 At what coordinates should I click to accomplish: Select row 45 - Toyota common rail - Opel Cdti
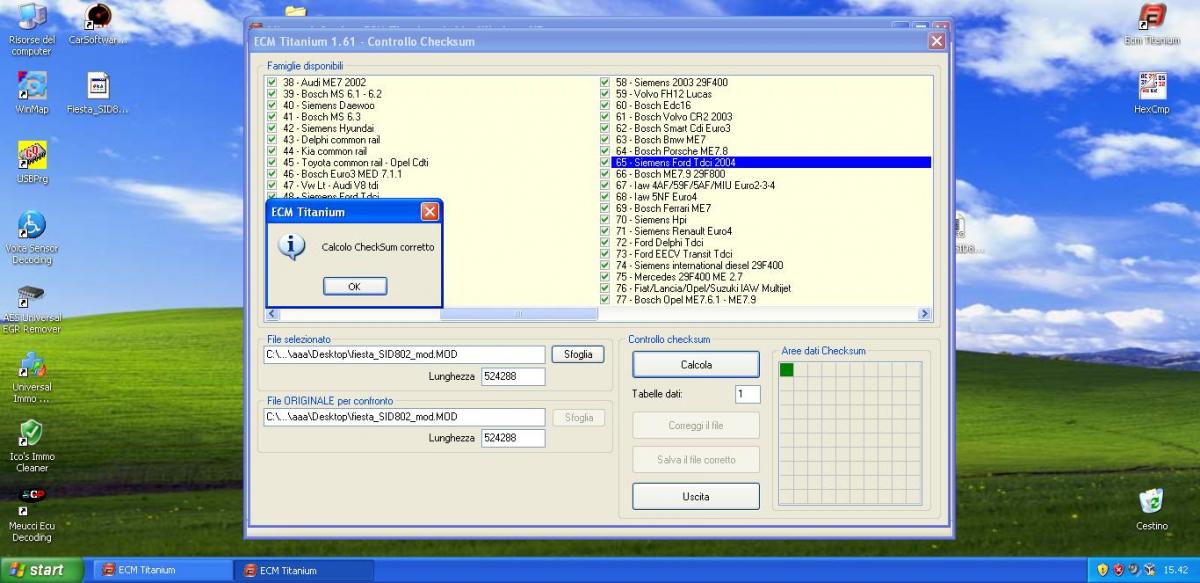point(355,162)
